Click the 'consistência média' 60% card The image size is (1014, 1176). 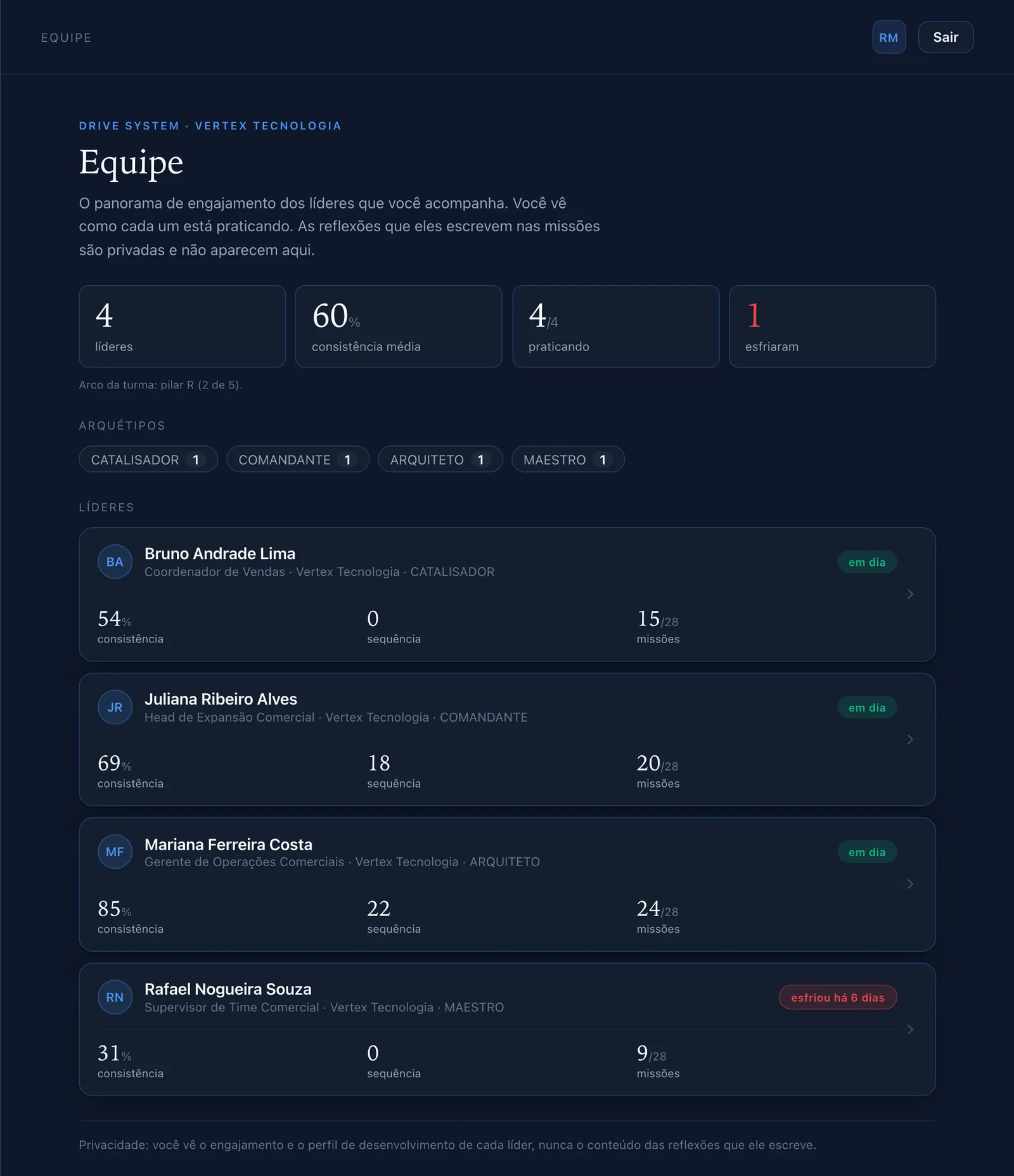pos(399,326)
